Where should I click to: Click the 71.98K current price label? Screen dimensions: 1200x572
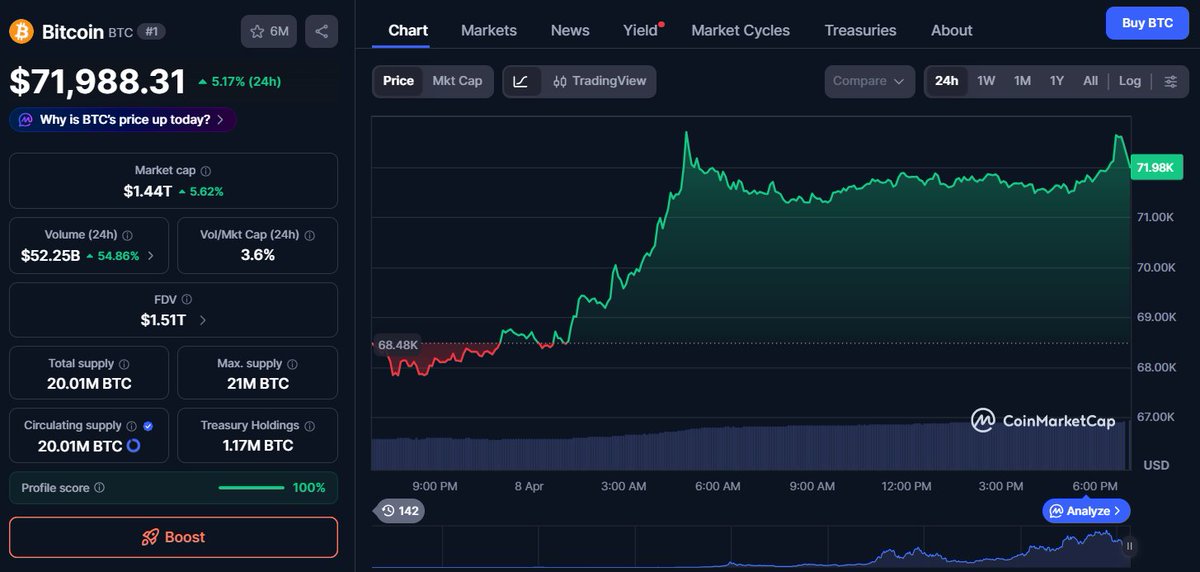pyautogui.click(x=1154, y=168)
